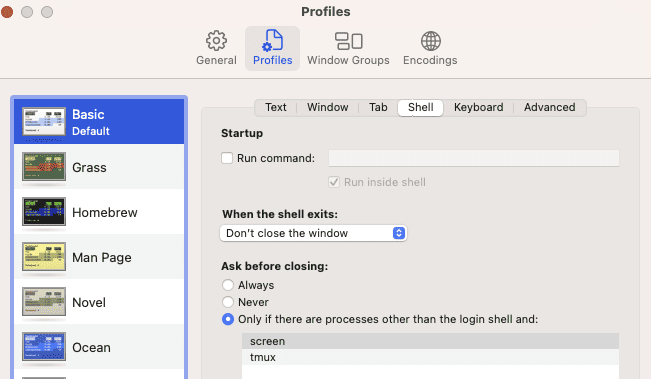Select the Always radio button

[228, 285]
